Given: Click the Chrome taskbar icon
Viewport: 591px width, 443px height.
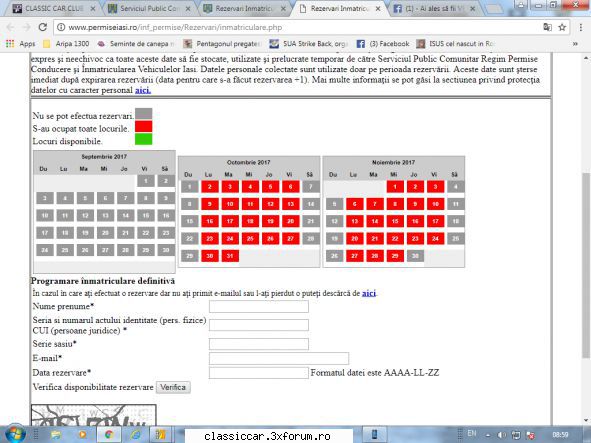Looking at the screenshot, I should [x=109, y=435].
